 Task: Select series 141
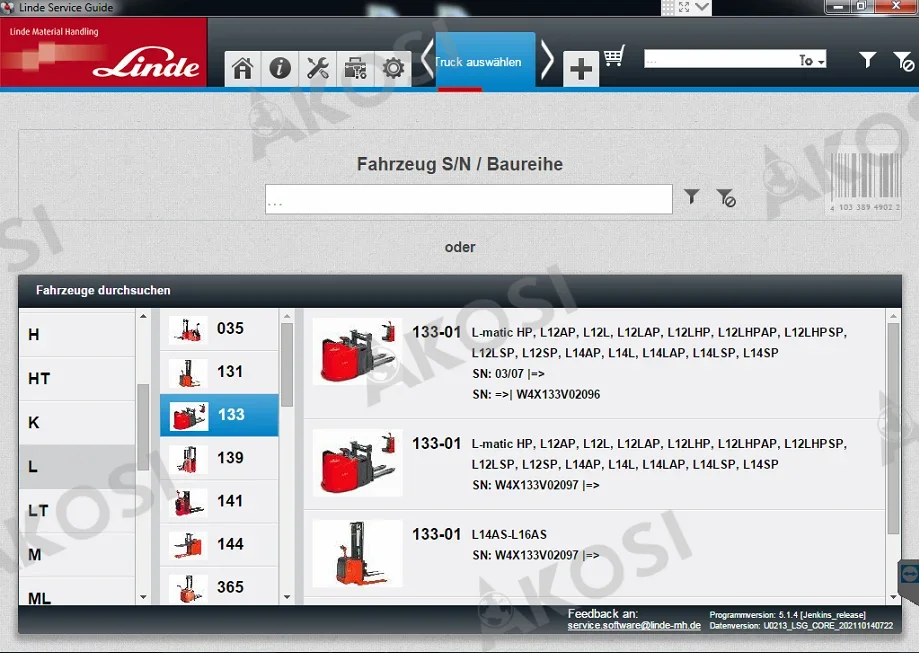(x=219, y=501)
